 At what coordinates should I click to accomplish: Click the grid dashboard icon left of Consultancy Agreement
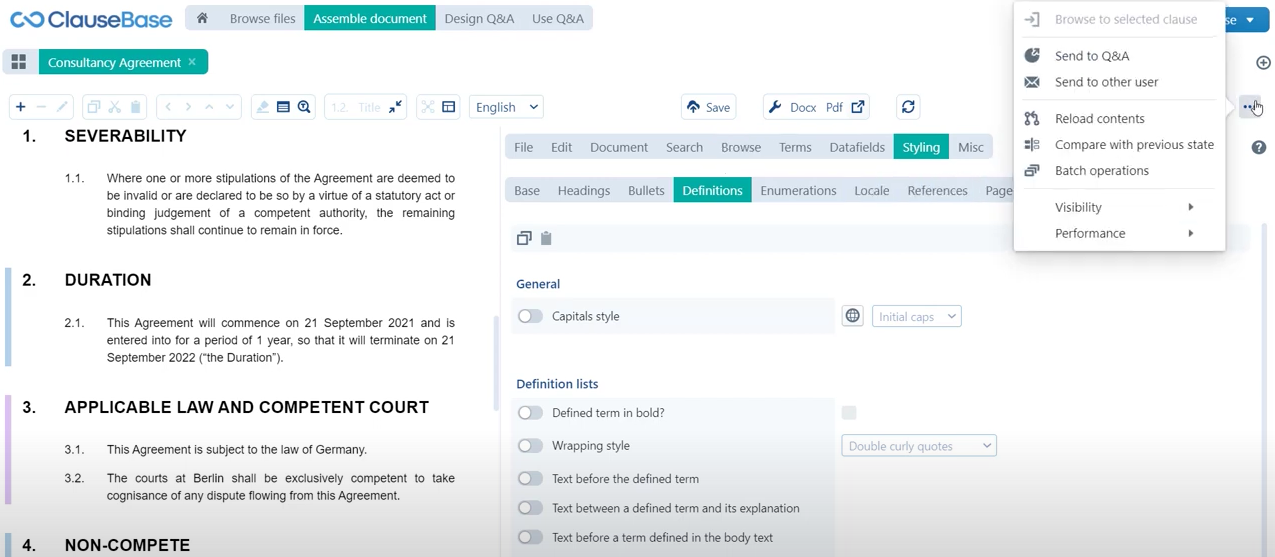tap(18, 62)
